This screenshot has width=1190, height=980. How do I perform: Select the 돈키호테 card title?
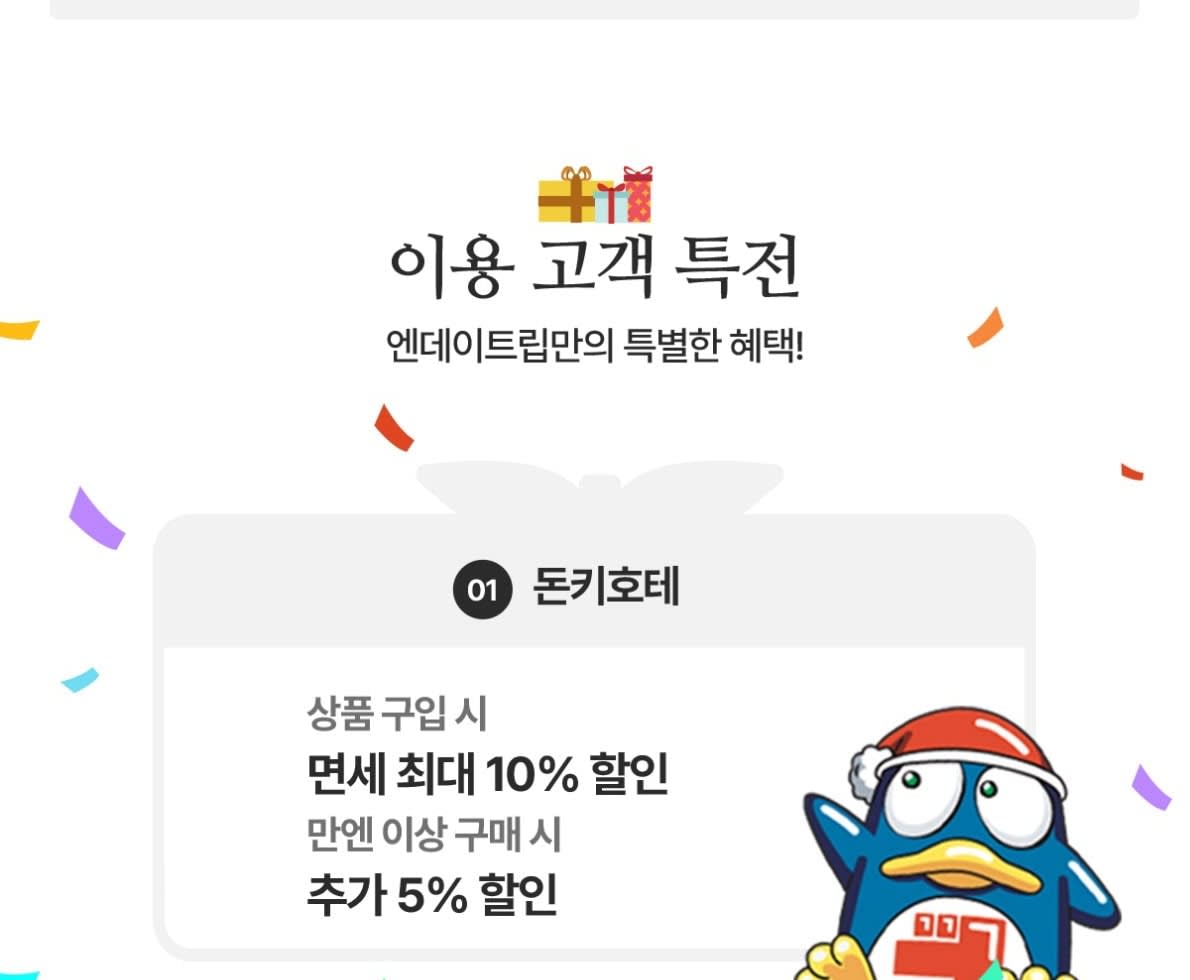pyautogui.click(x=606, y=587)
